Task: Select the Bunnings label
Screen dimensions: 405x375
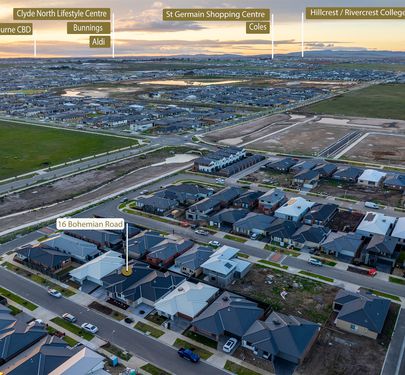Action: (88, 28)
